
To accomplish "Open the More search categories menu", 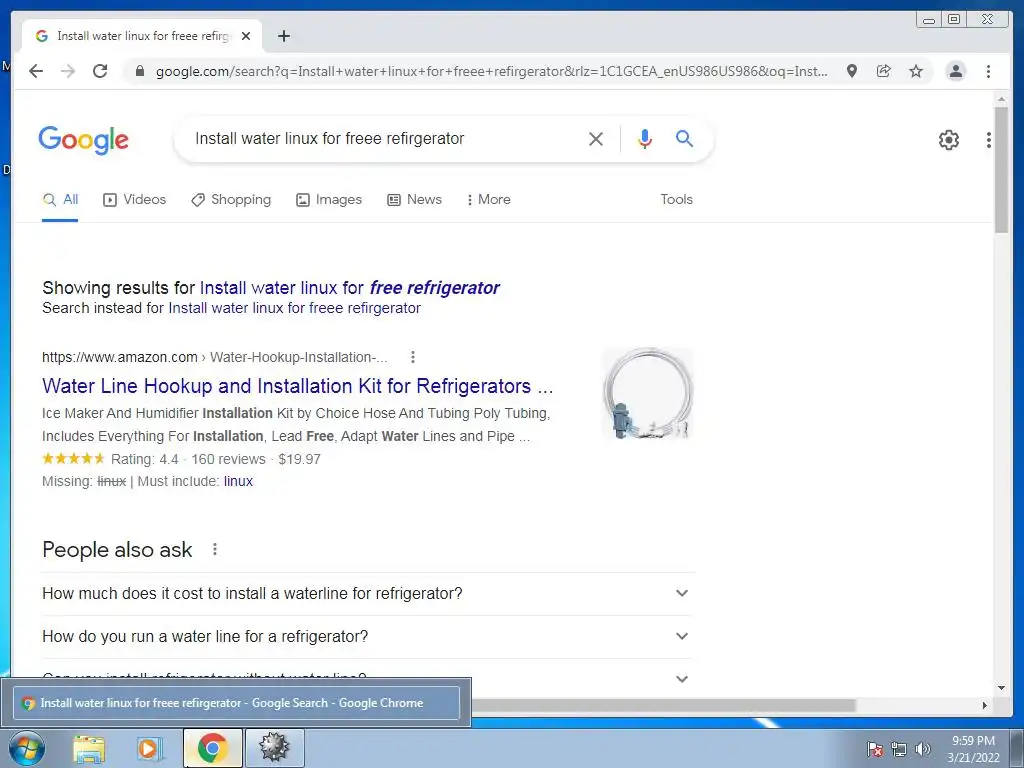I will 488,200.
